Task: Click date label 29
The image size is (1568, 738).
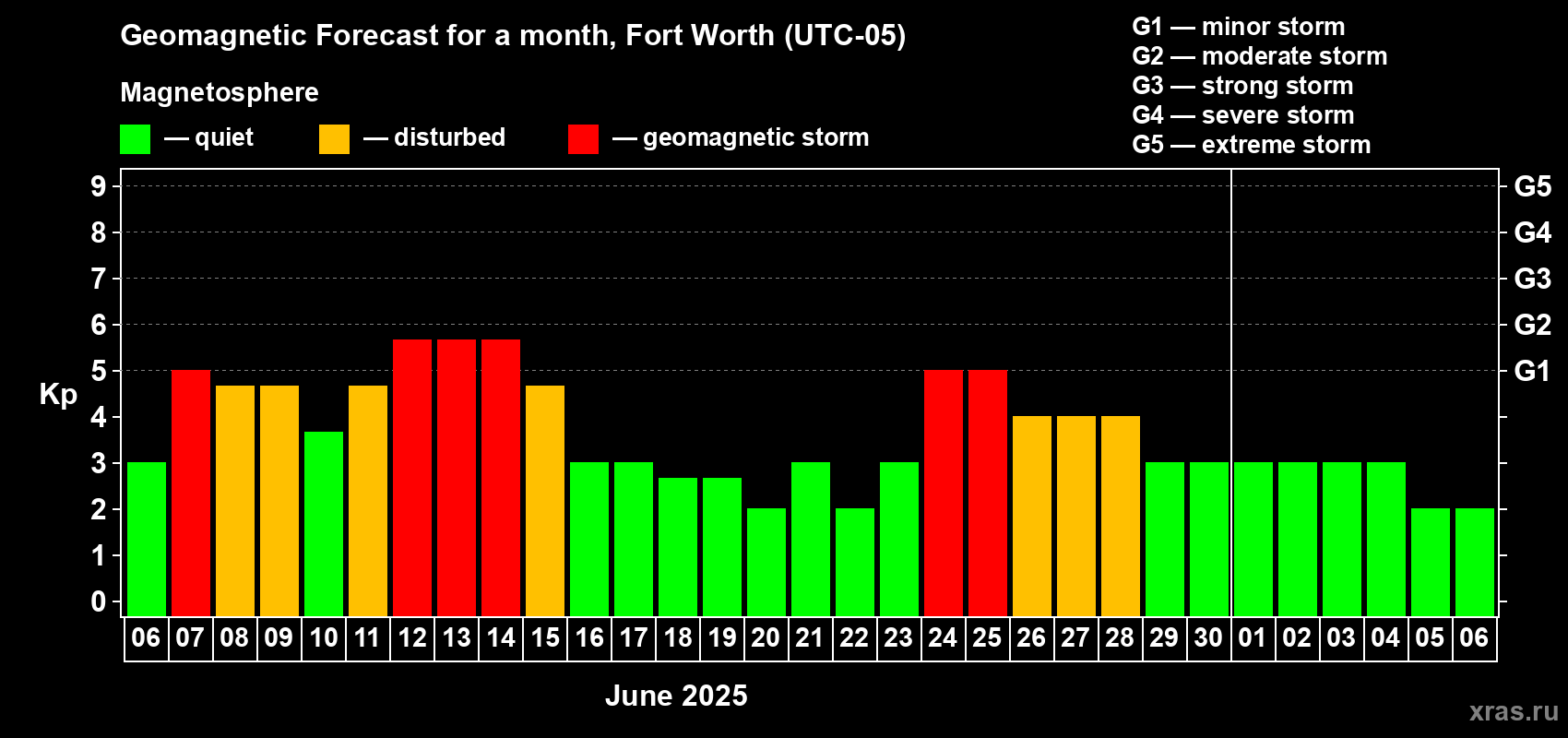Action: (1164, 637)
